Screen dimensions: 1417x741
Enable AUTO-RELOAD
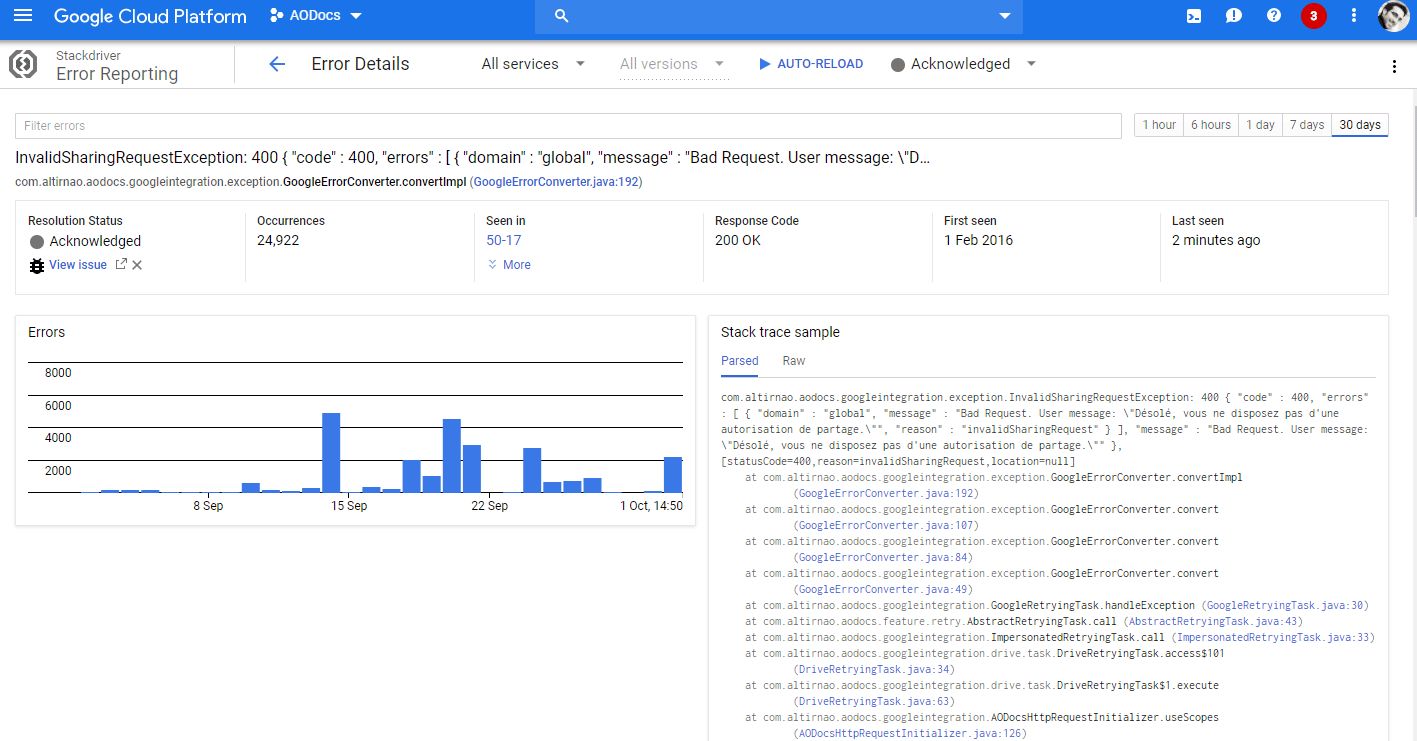tap(810, 64)
